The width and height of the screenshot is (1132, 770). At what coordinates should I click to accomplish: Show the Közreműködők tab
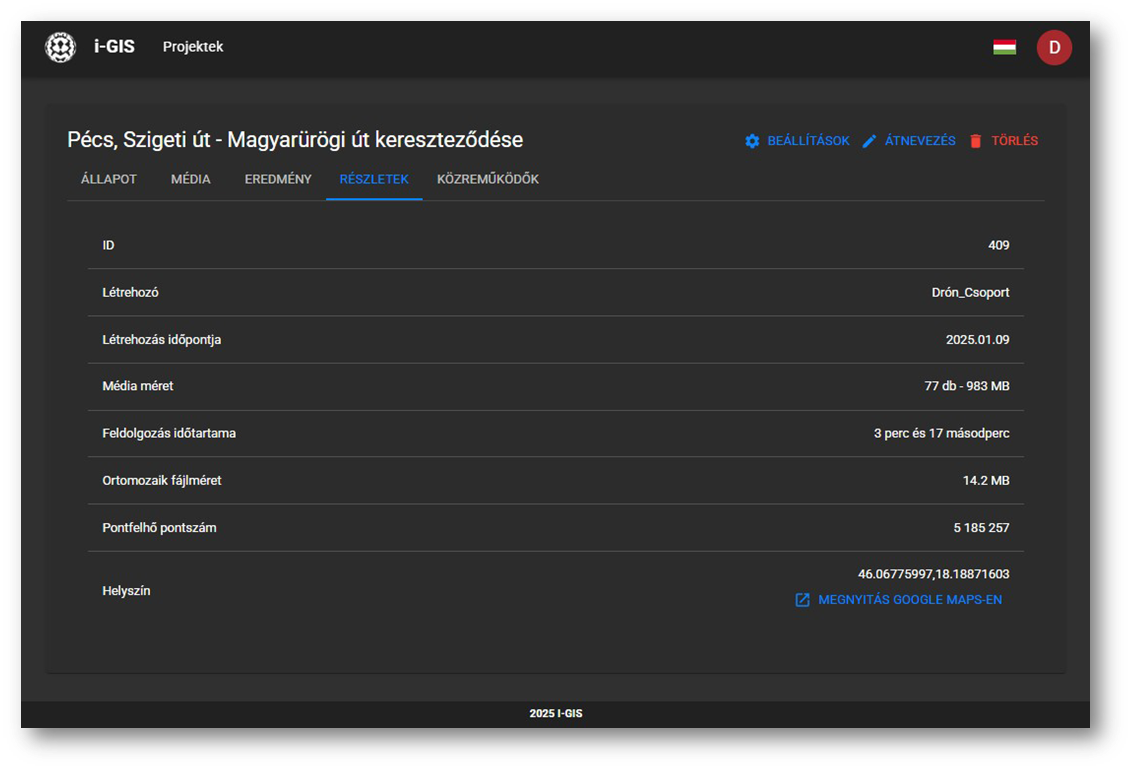(488, 179)
